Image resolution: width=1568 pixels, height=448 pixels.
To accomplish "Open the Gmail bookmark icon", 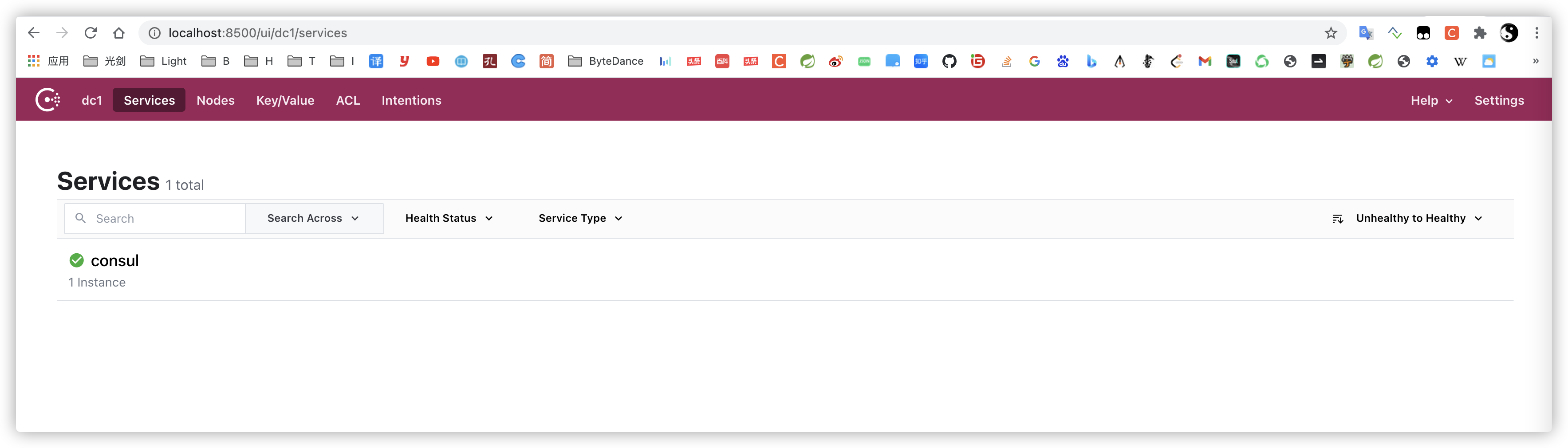I will pyautogui.click(x=1205, y=61).
